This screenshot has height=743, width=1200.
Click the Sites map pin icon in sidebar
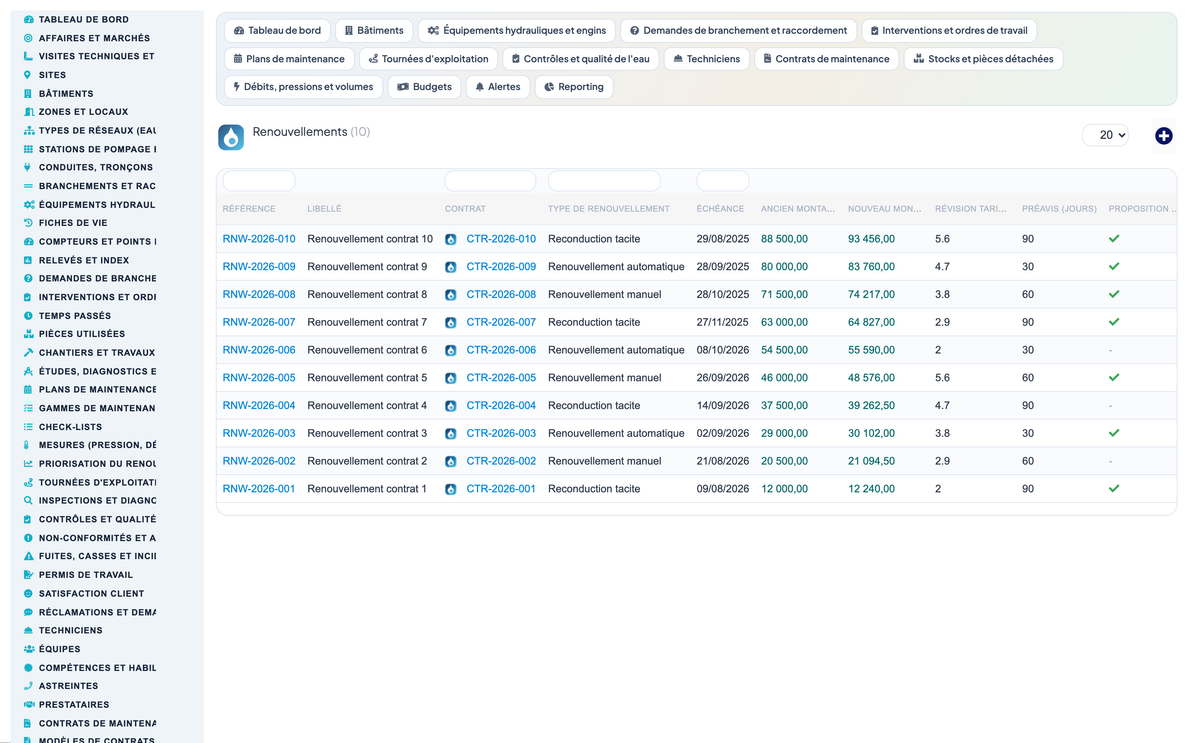point(28,75)
